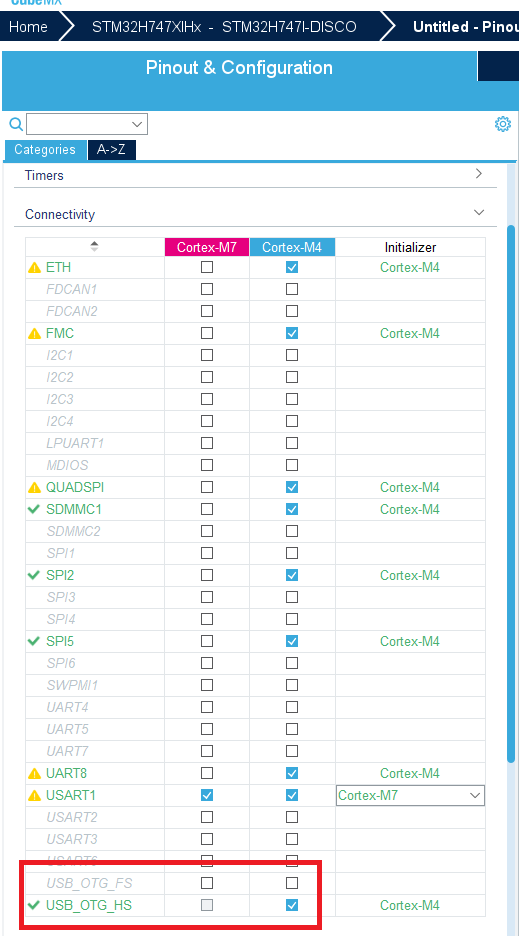Screen dimensions: 519x936
Task: Click the STM32H747XIHx breadcrumb
Action: point(224,27)
